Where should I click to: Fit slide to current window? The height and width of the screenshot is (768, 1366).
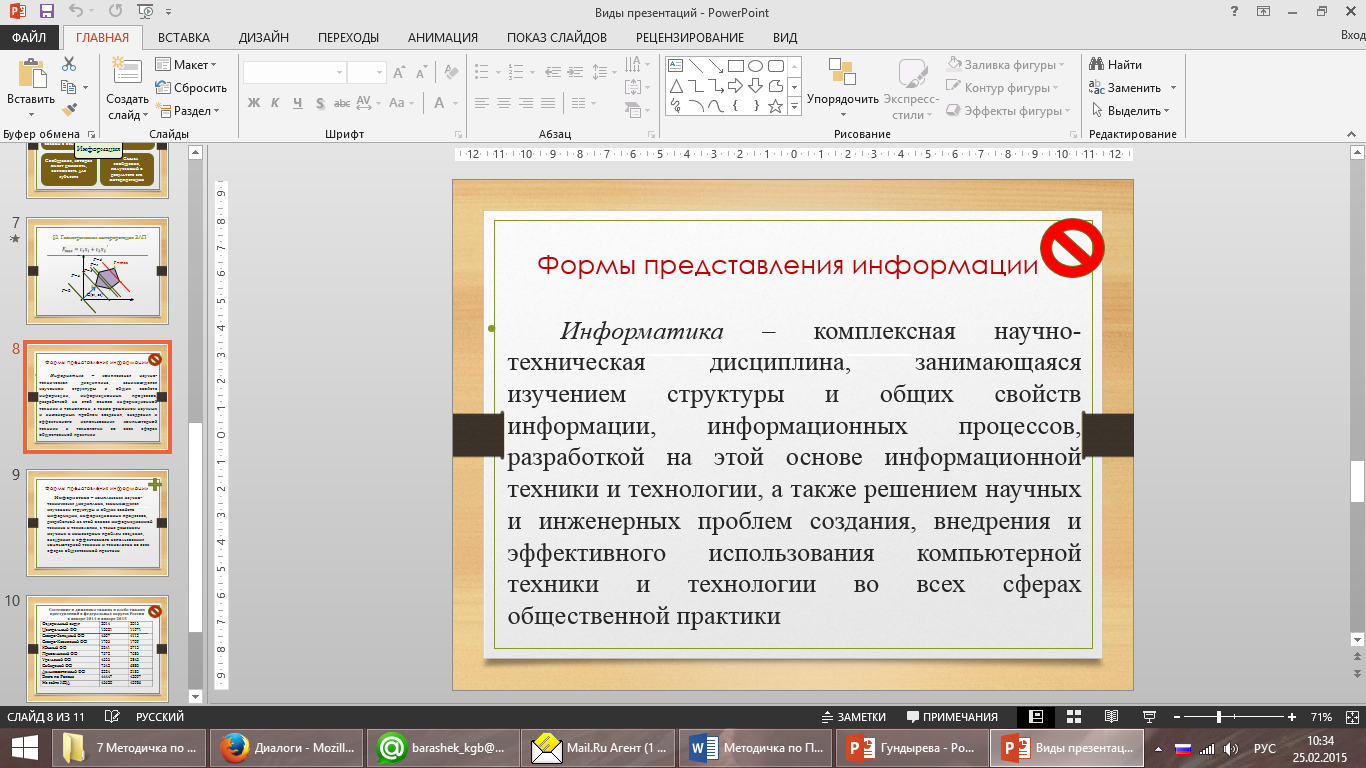coord(1353,717)
